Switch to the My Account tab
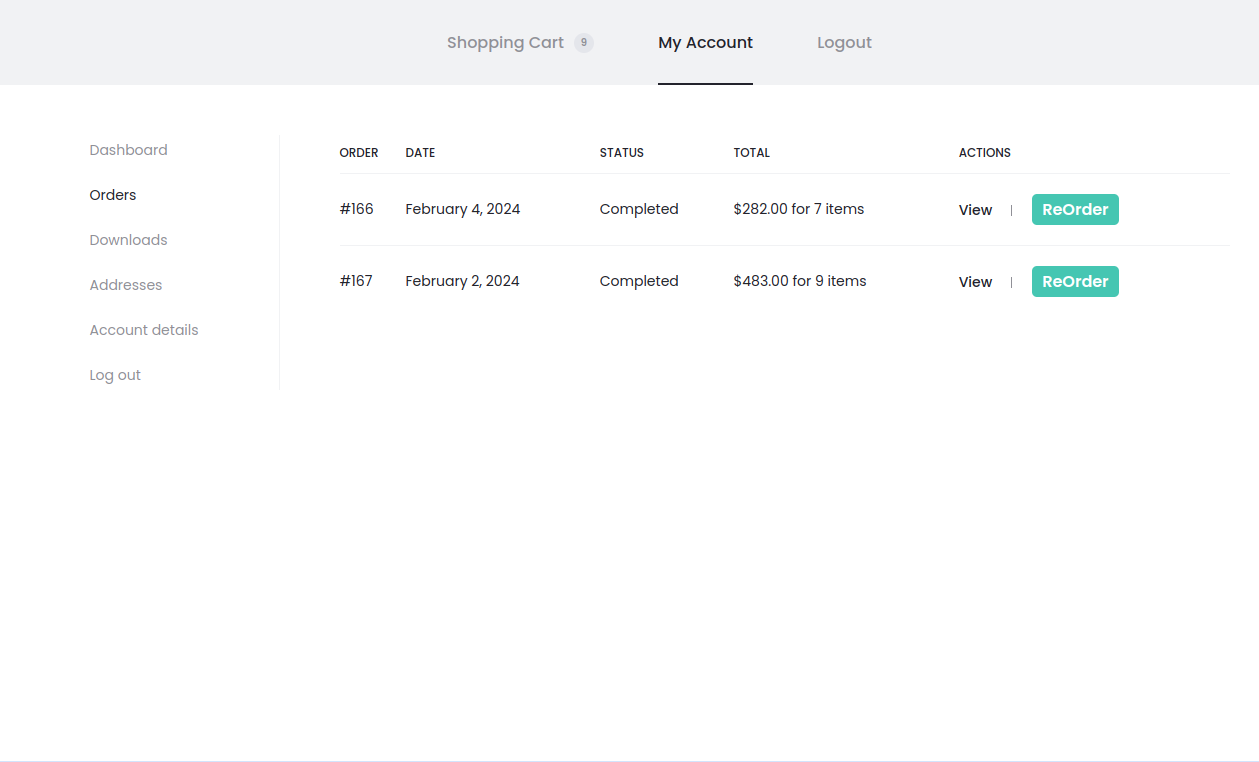Image resolution: width=1259 pixels, height=762 pixels. pyautogui.click(x=705, y=42)
